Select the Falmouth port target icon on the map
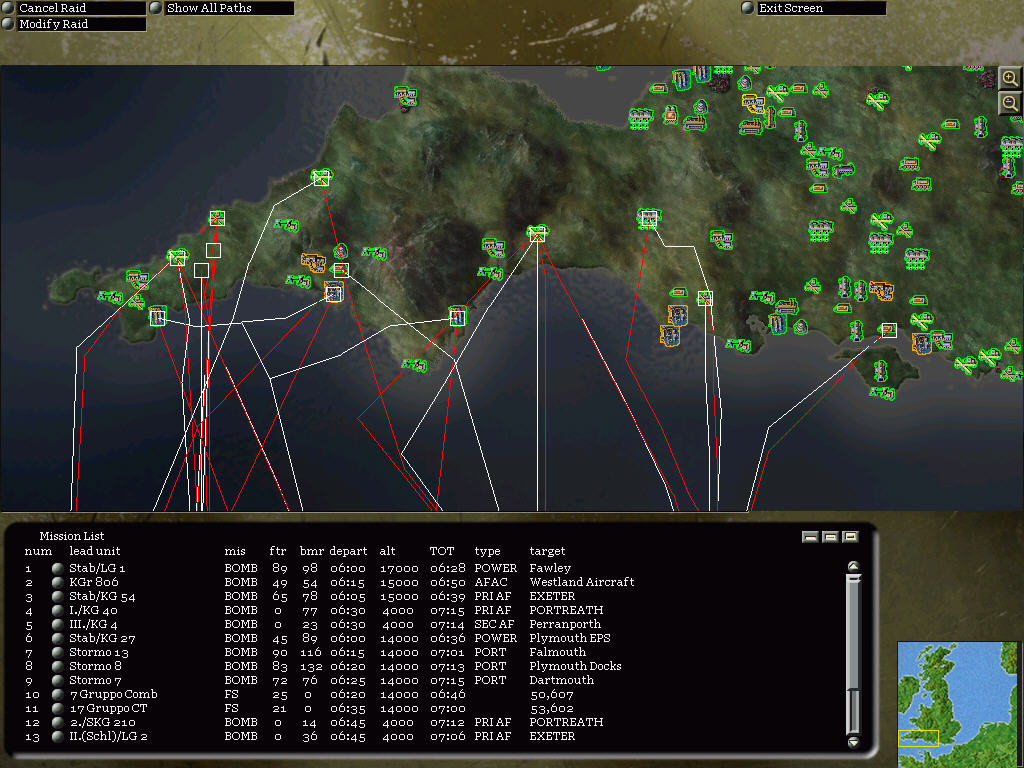This screenshot has width=1024, height=768. pyautogui.click(x=157, y=317)
